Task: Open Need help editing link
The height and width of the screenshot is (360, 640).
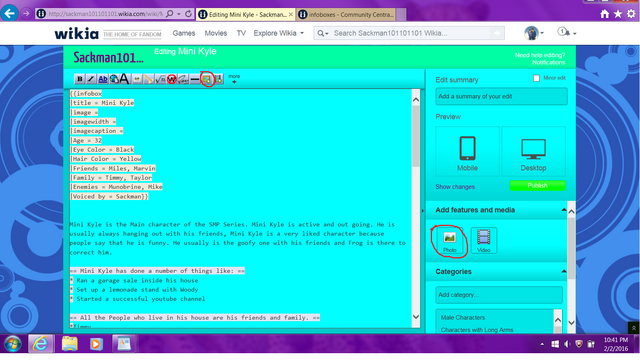Action: pos(540,55)
